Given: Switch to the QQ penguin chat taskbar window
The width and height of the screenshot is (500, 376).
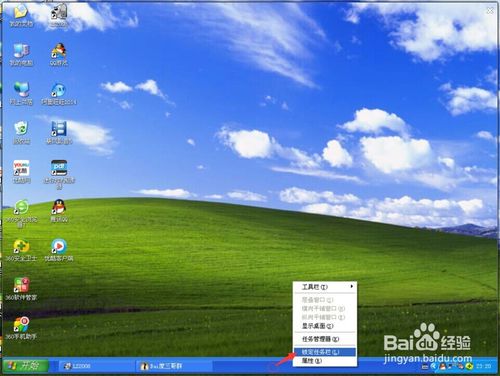Looking at the screenshot, I should pos(175,366).
